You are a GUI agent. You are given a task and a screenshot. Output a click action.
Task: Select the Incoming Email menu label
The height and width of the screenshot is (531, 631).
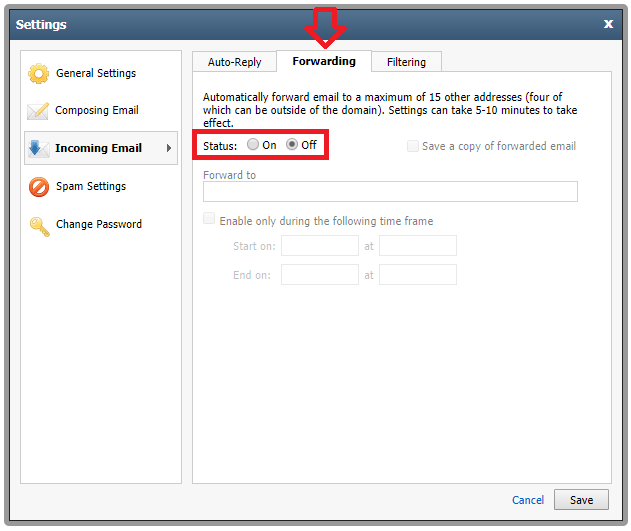(98, 148)
